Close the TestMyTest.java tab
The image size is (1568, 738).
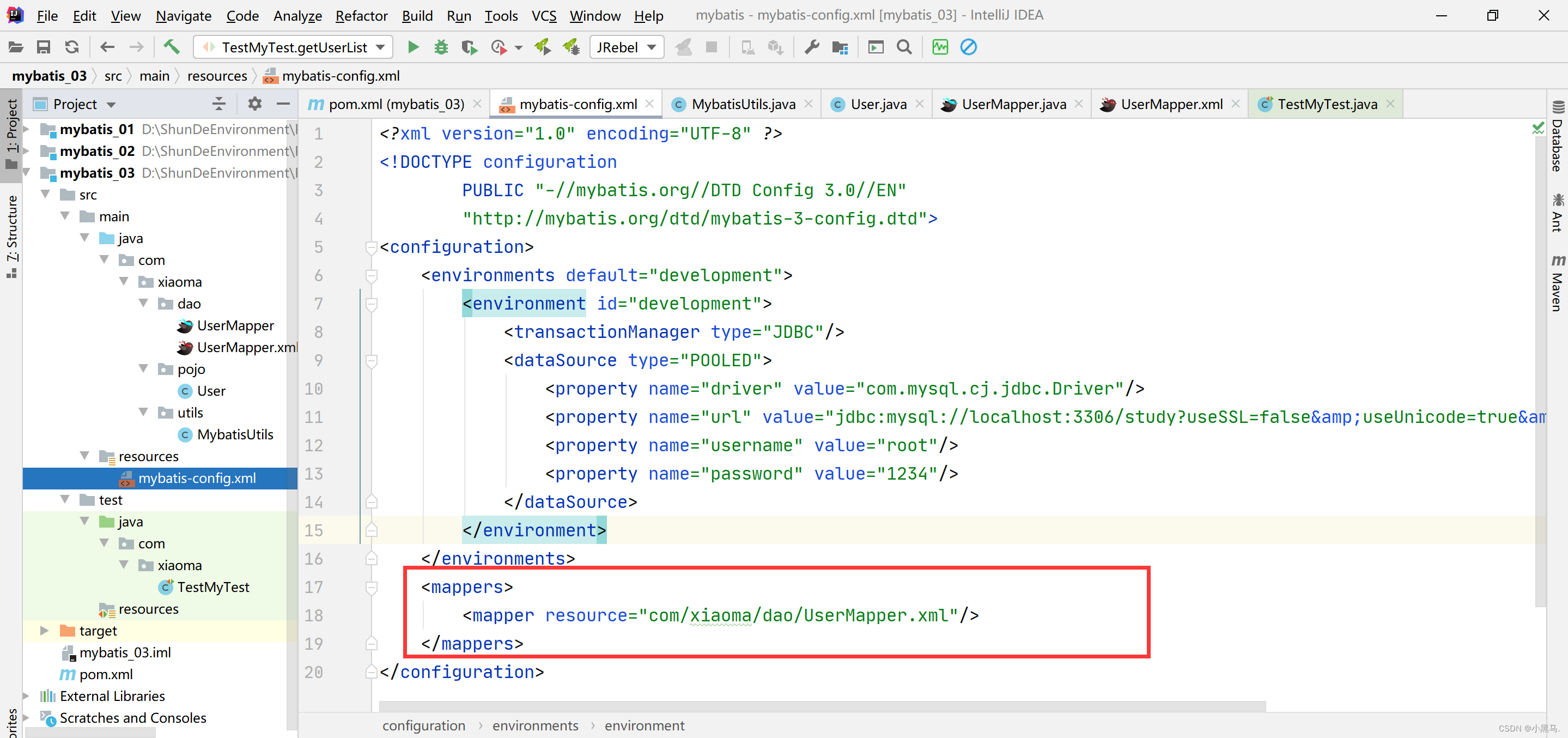(x=1390, y=104)
